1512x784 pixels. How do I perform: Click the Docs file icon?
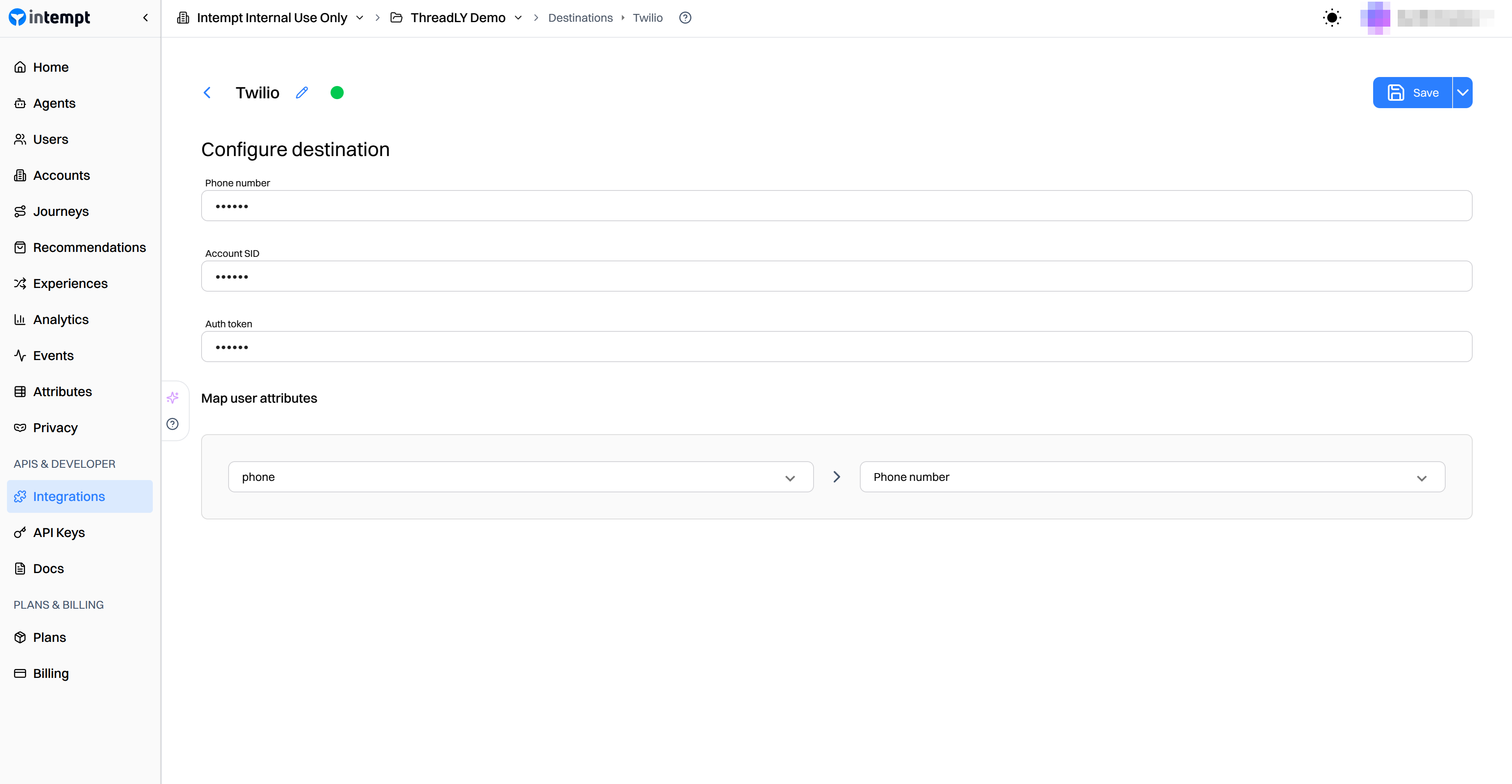pos(20,569)
